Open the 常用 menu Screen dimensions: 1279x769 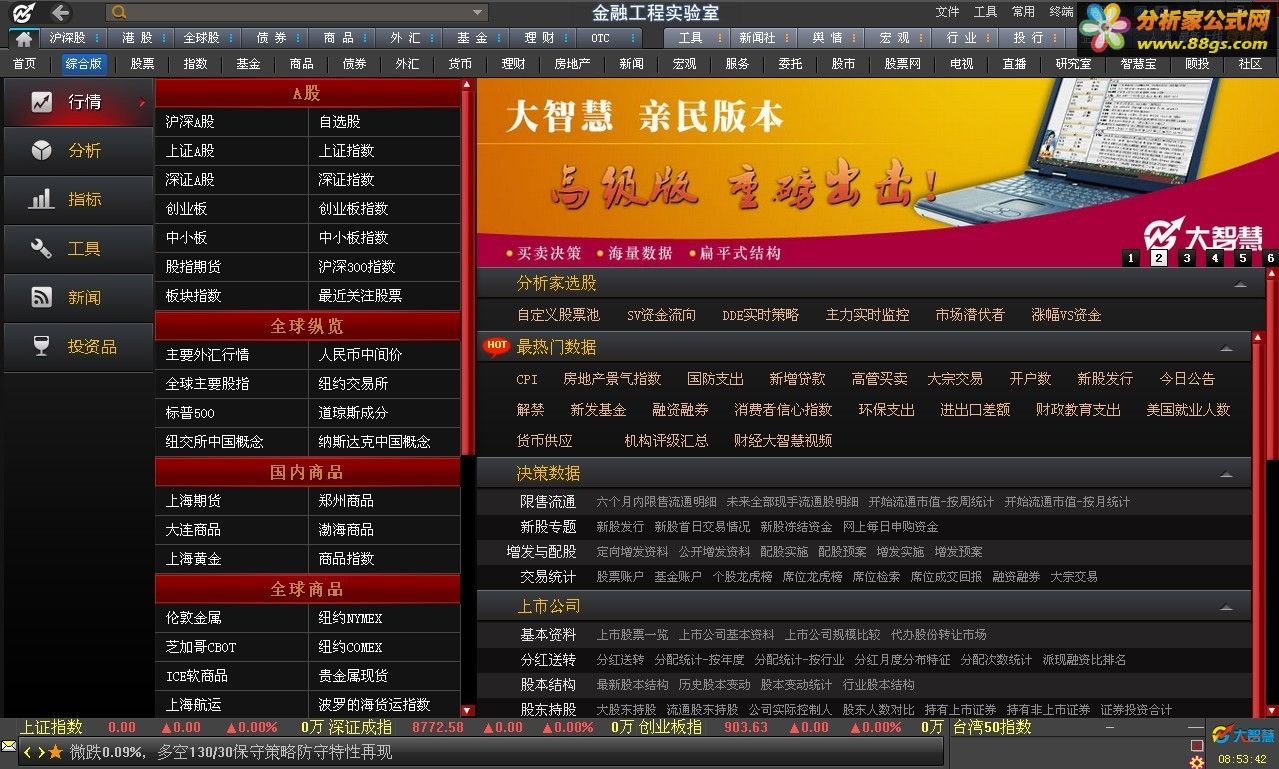click(1024, 12)
